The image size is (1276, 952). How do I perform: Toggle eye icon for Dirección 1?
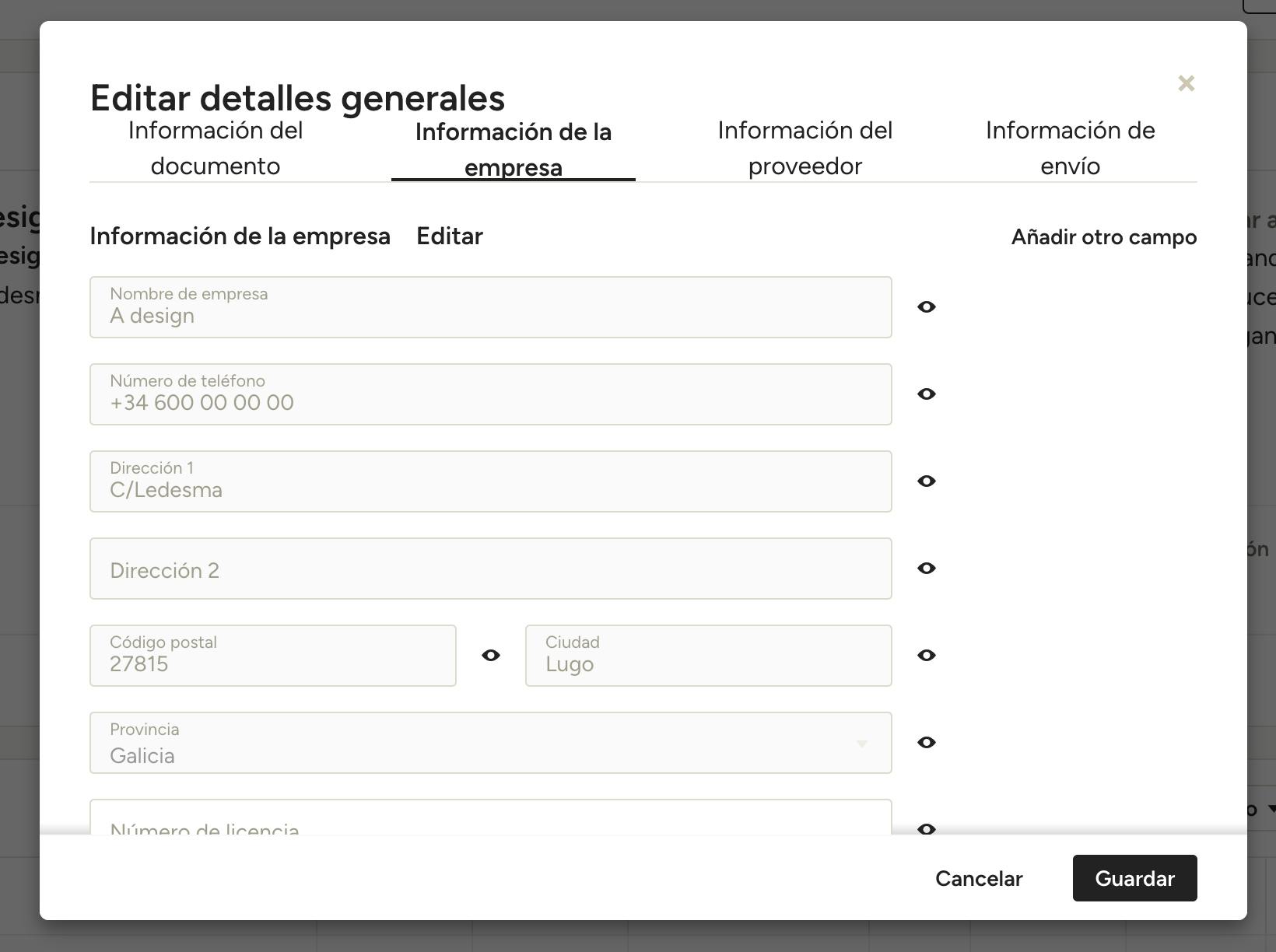(x=926, y=481)
